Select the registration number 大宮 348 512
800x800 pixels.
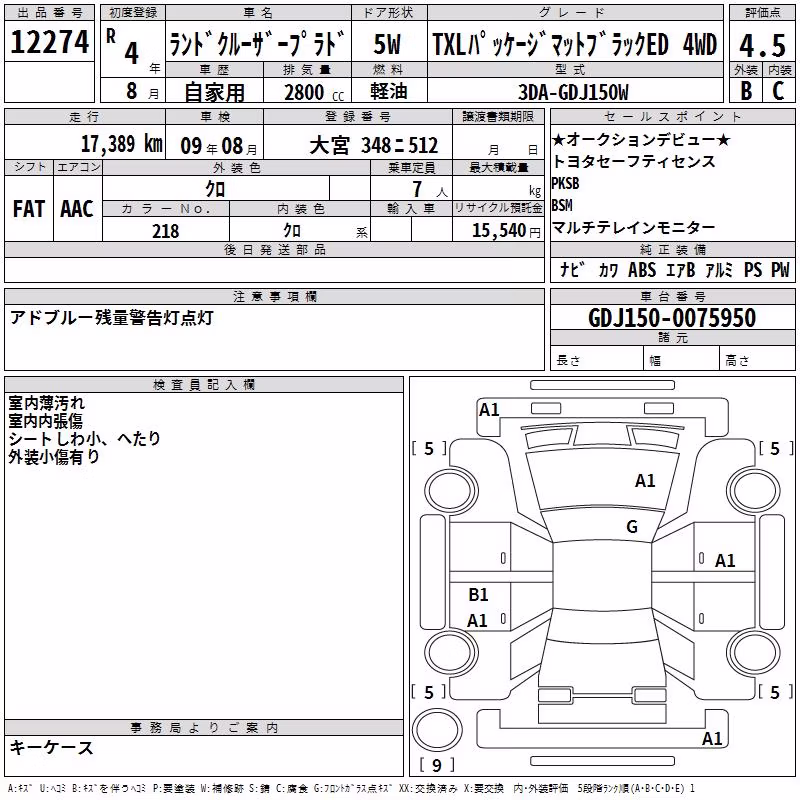point(373,146)
